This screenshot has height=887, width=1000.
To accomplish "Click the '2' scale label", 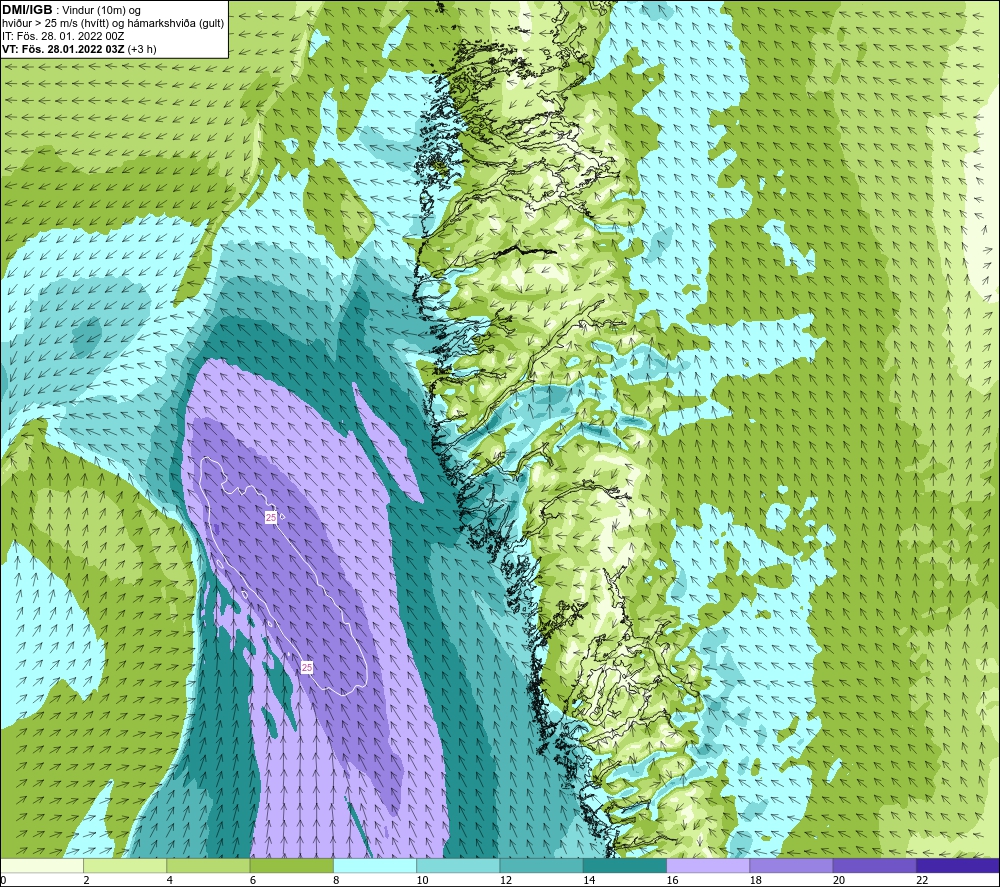I will click(86, 880).
